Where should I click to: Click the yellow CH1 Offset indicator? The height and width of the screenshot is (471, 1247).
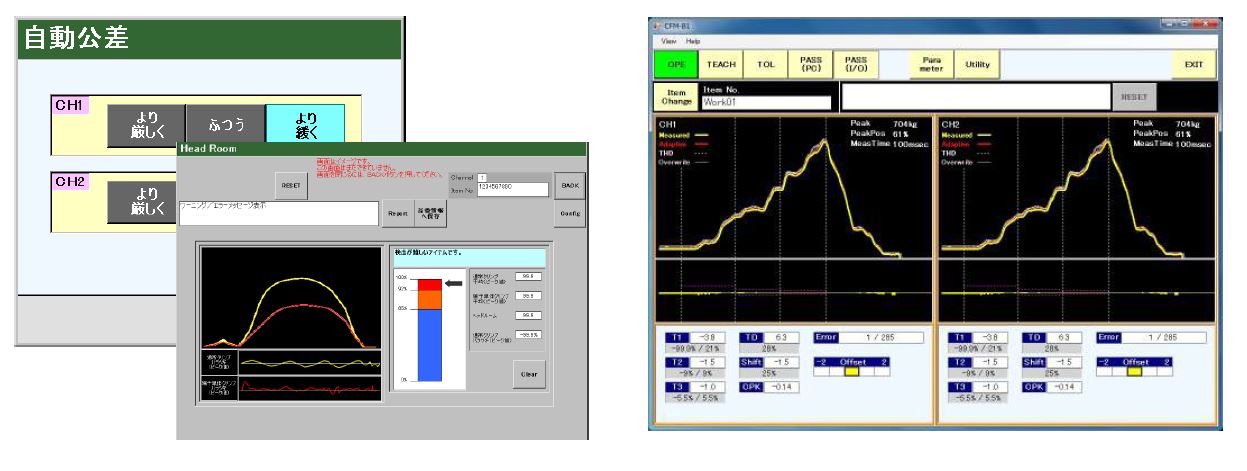coord(852,372)
